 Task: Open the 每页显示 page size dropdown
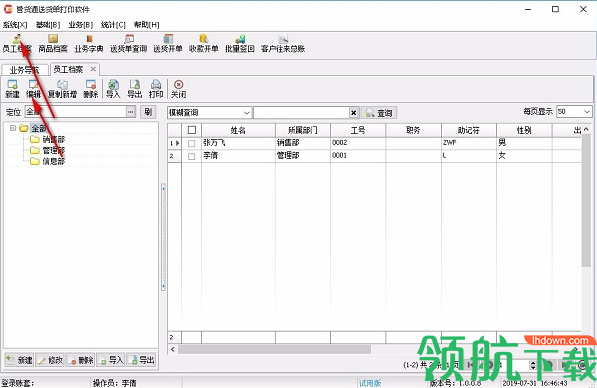(587, 112)
